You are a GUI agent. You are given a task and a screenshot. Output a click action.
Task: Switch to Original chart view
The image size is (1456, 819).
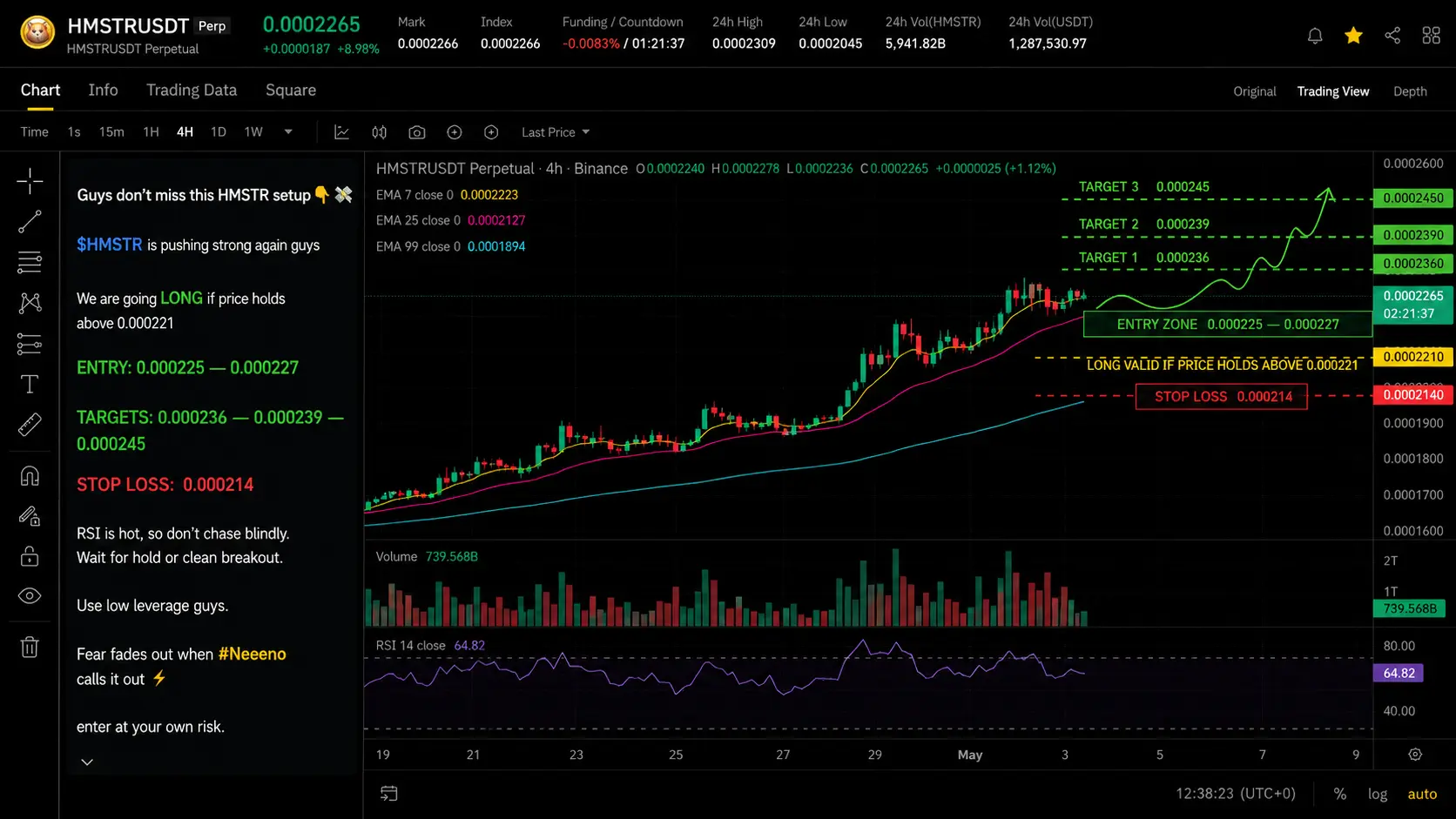[x=1254, y=91]
